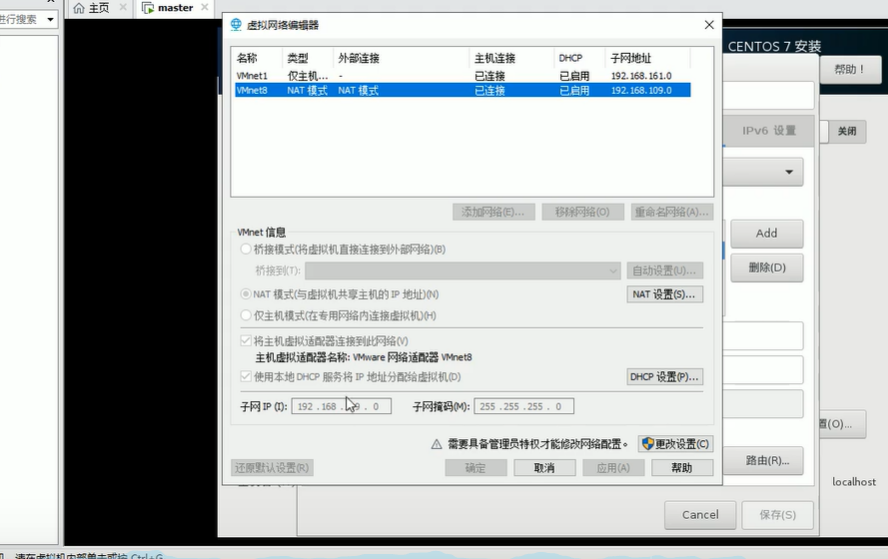Expand the dropdown in the CentOS network window
This screenshot has width=888, height=559.
(789, 172)
